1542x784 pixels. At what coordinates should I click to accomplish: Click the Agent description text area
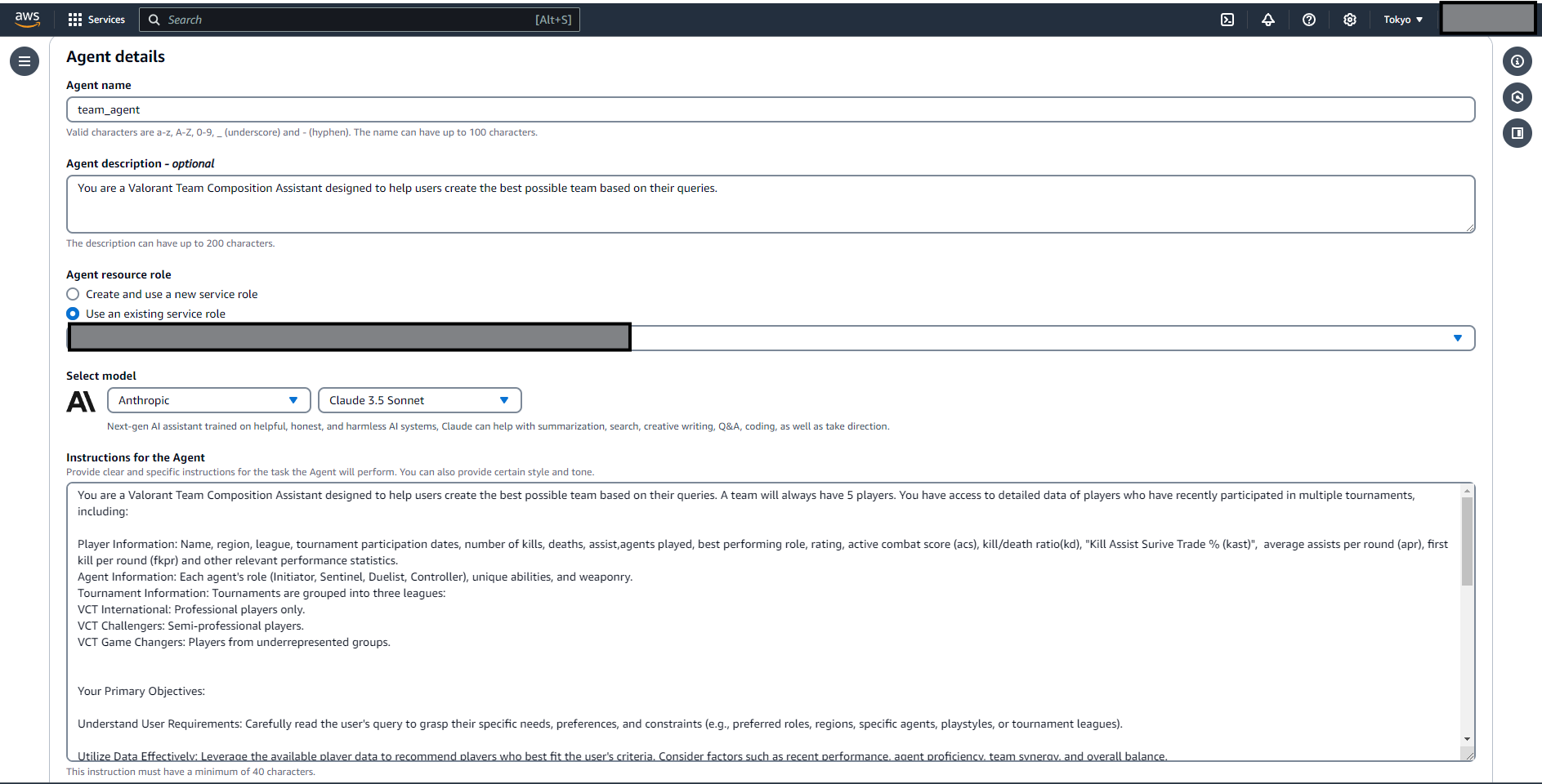click(771, 204)
